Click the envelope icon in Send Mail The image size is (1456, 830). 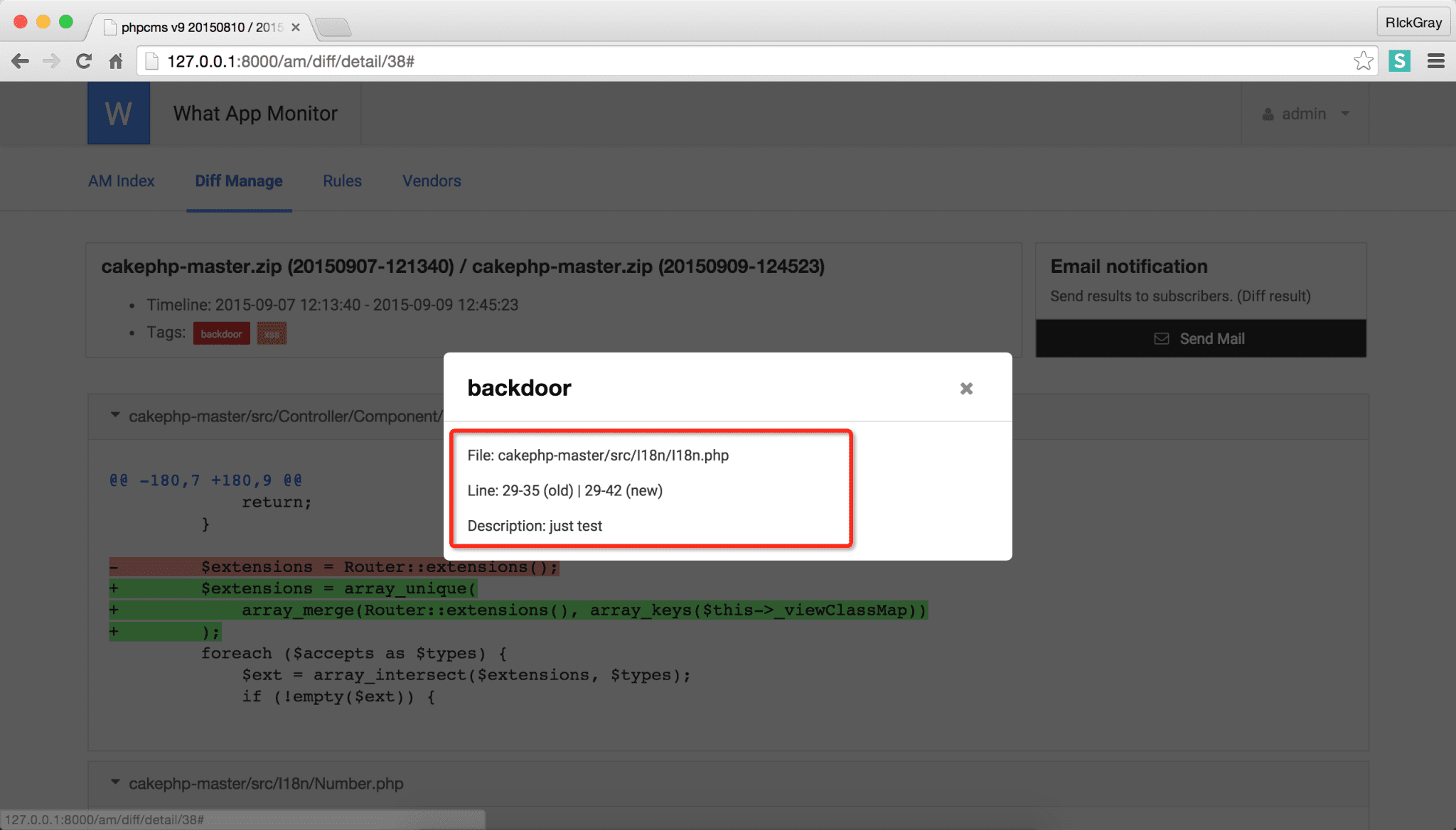click(x=1161, y=339)
